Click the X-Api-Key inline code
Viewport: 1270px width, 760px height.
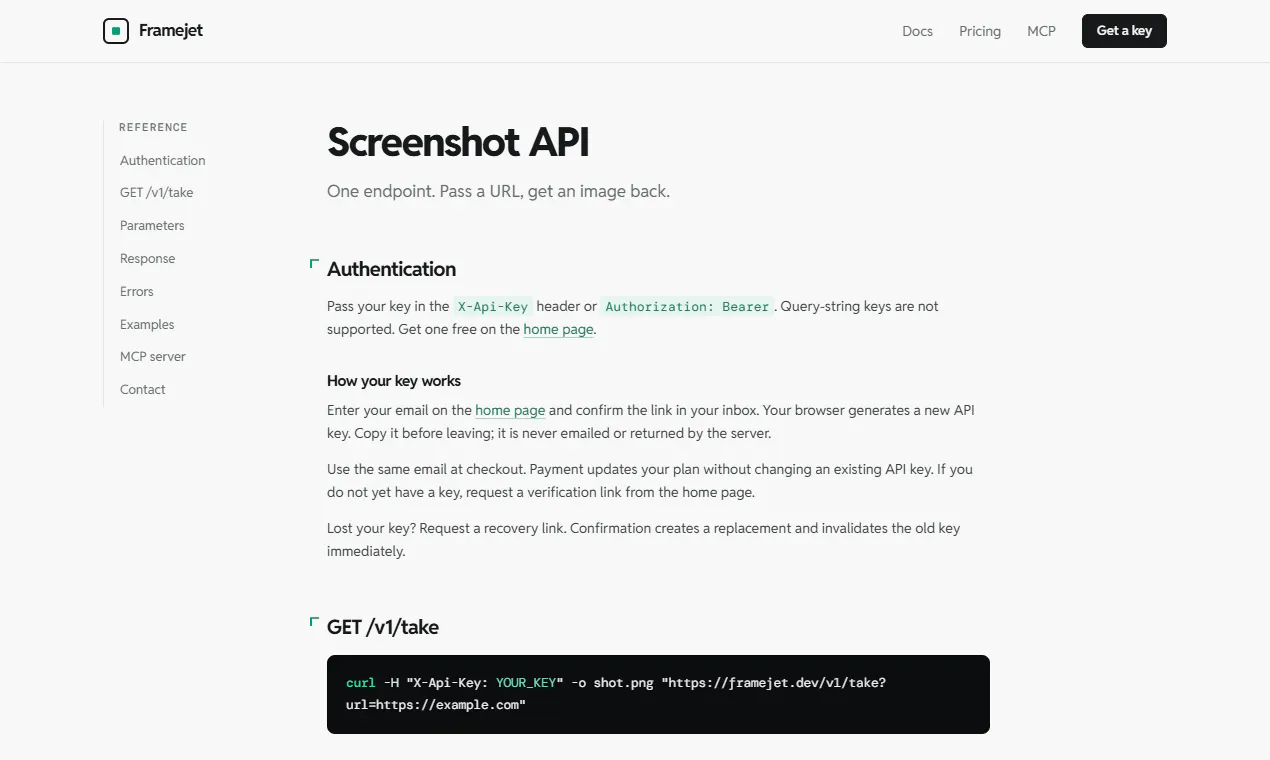(492, 306)
